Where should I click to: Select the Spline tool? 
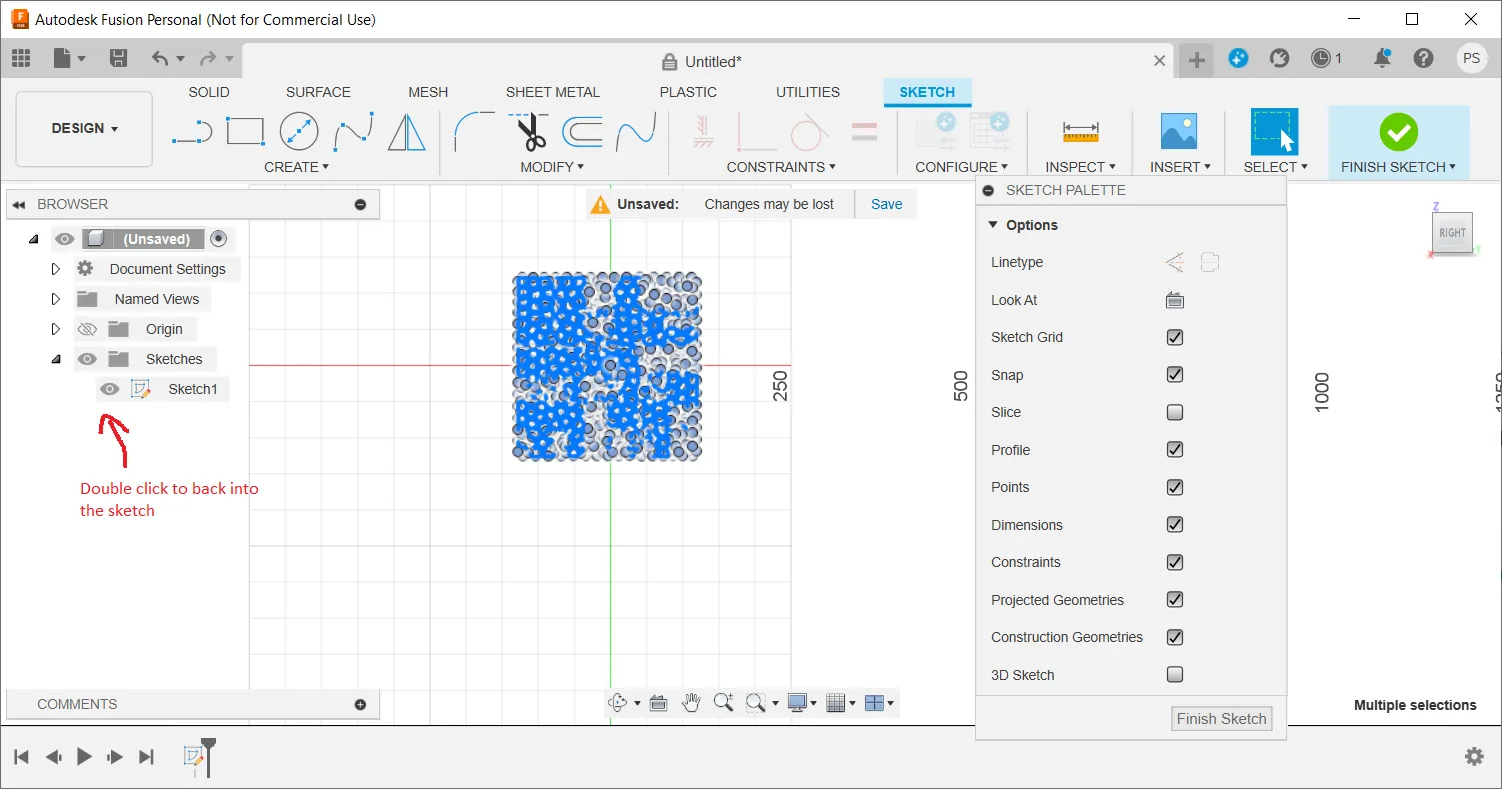354,131
